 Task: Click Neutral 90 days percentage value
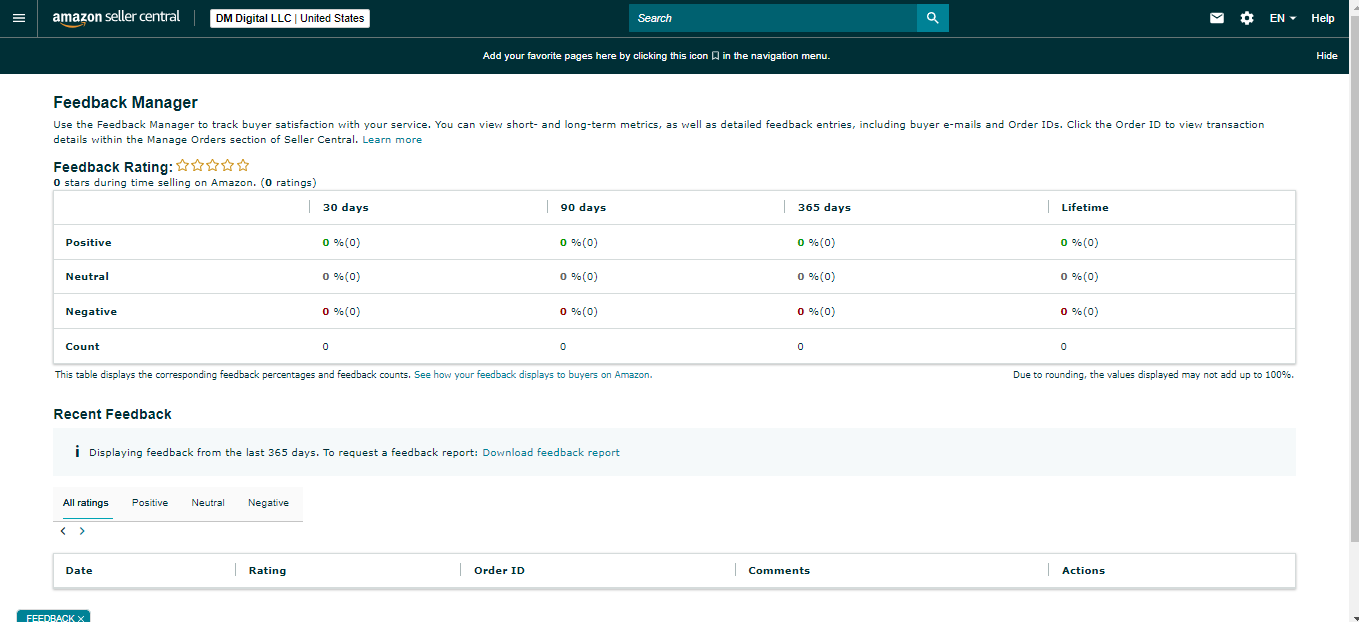579,277
